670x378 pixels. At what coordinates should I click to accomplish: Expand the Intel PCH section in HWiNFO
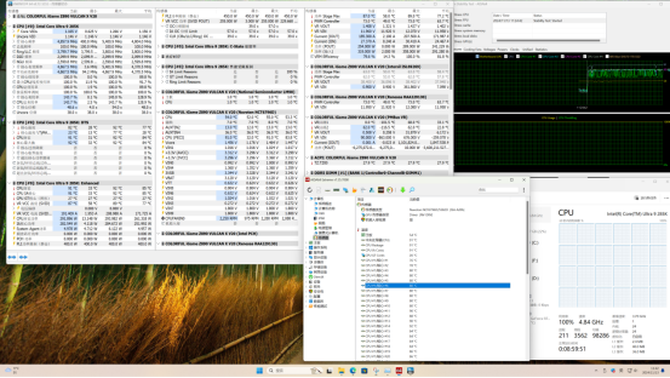point(158,234)
